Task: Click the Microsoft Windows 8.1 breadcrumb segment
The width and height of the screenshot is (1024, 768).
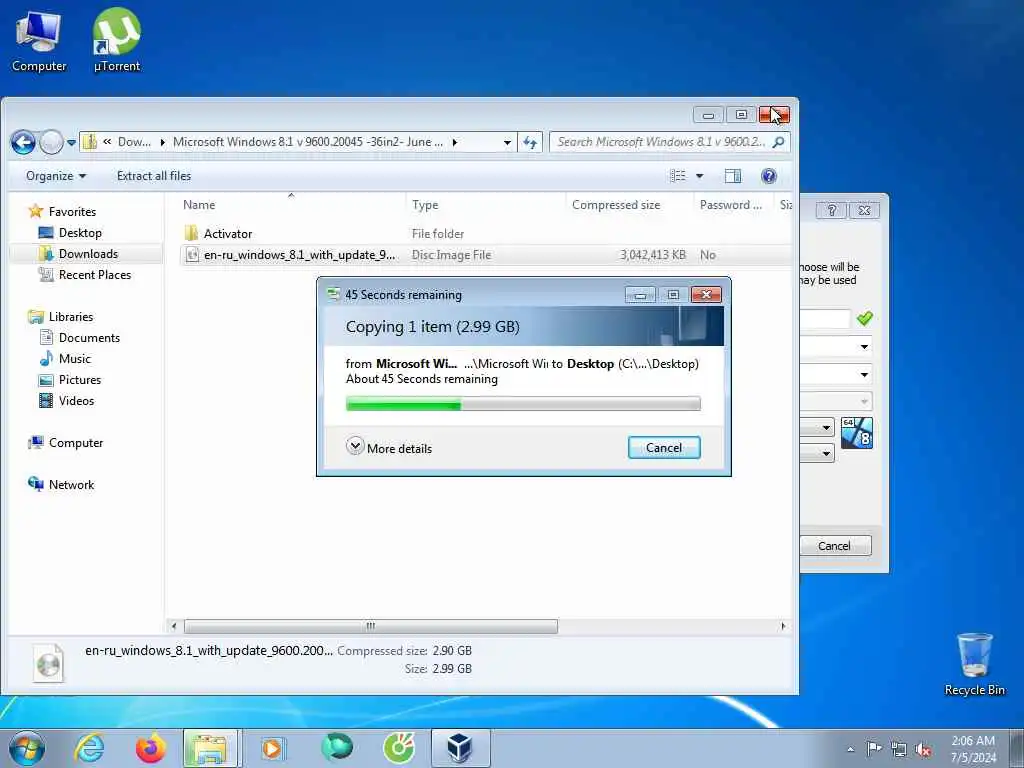Action: (x=307, y=142)
